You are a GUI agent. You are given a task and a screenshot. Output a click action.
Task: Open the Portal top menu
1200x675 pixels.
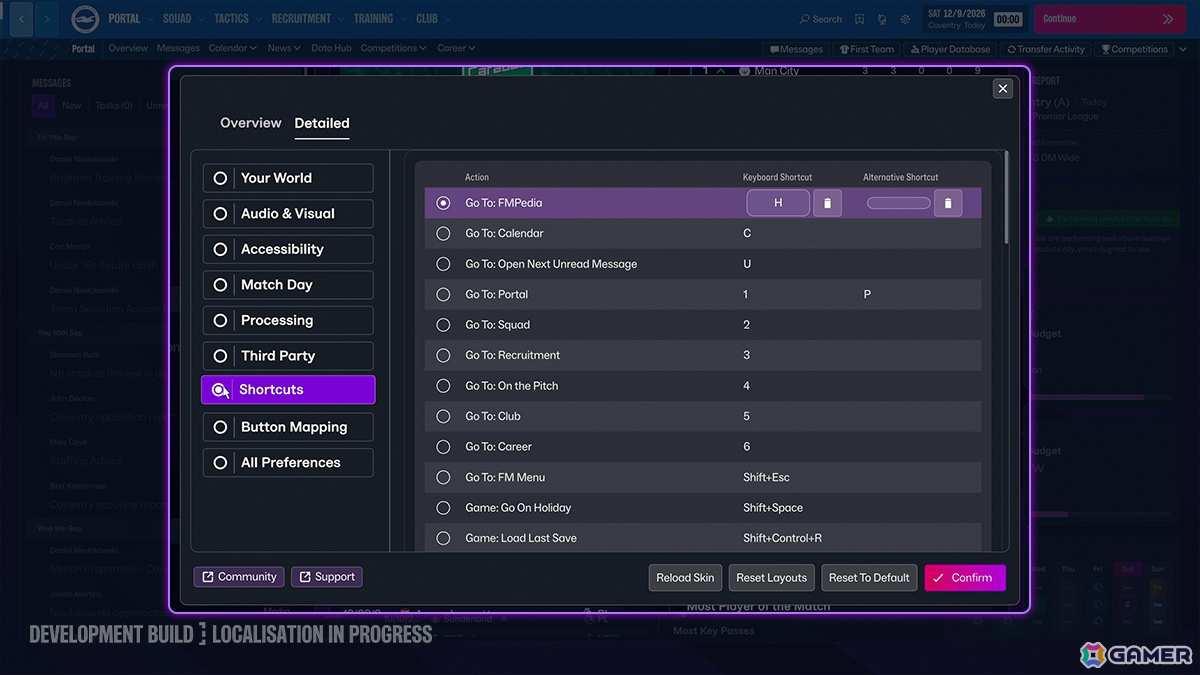pos(131,18)
